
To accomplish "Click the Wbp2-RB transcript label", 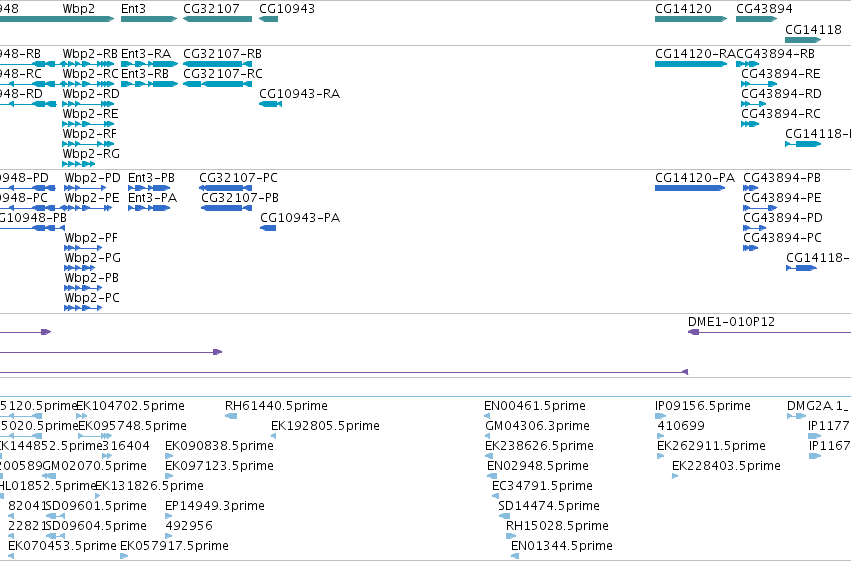I will (x=90, y=54).
